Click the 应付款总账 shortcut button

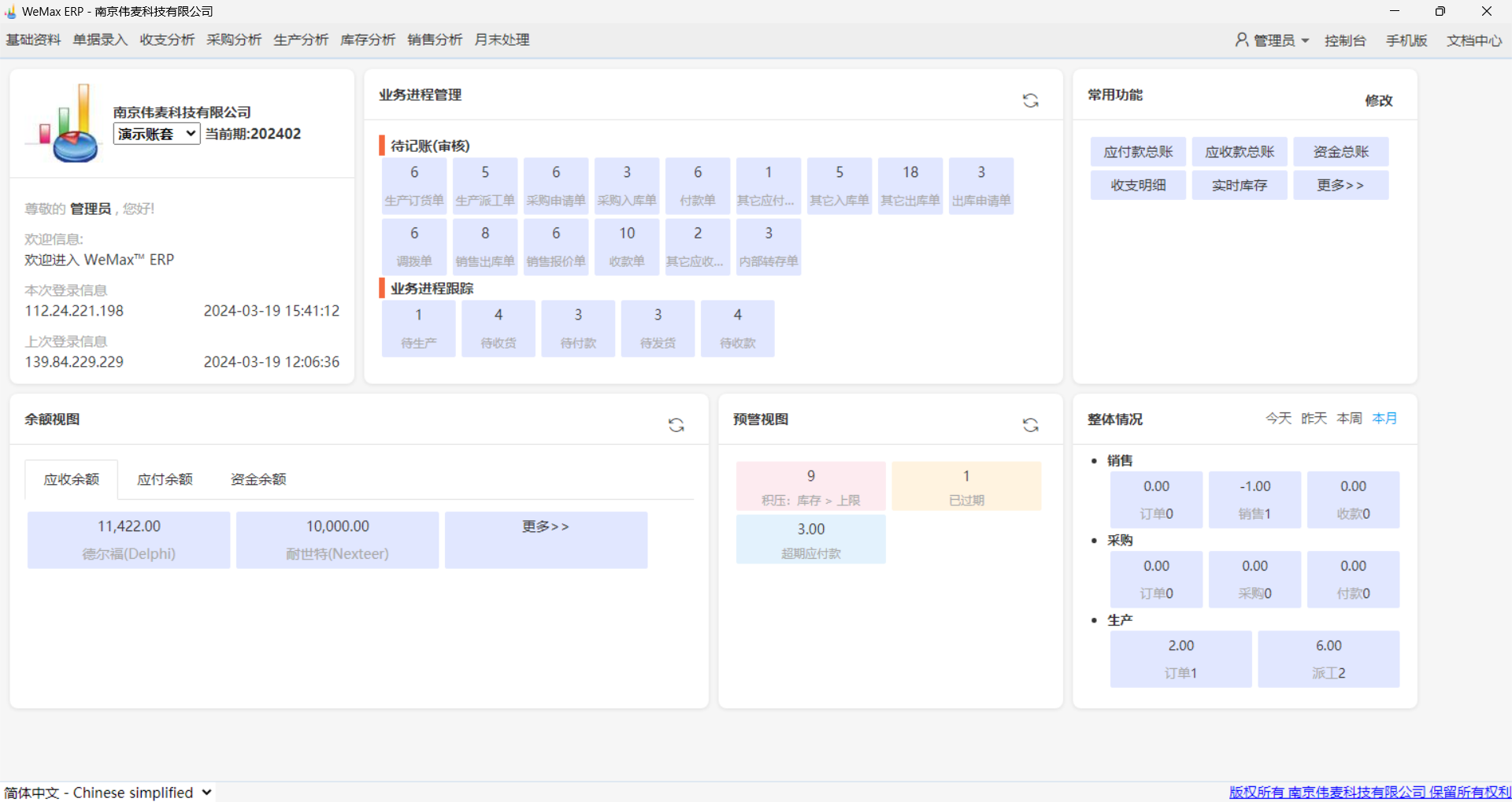point(1138,152)
